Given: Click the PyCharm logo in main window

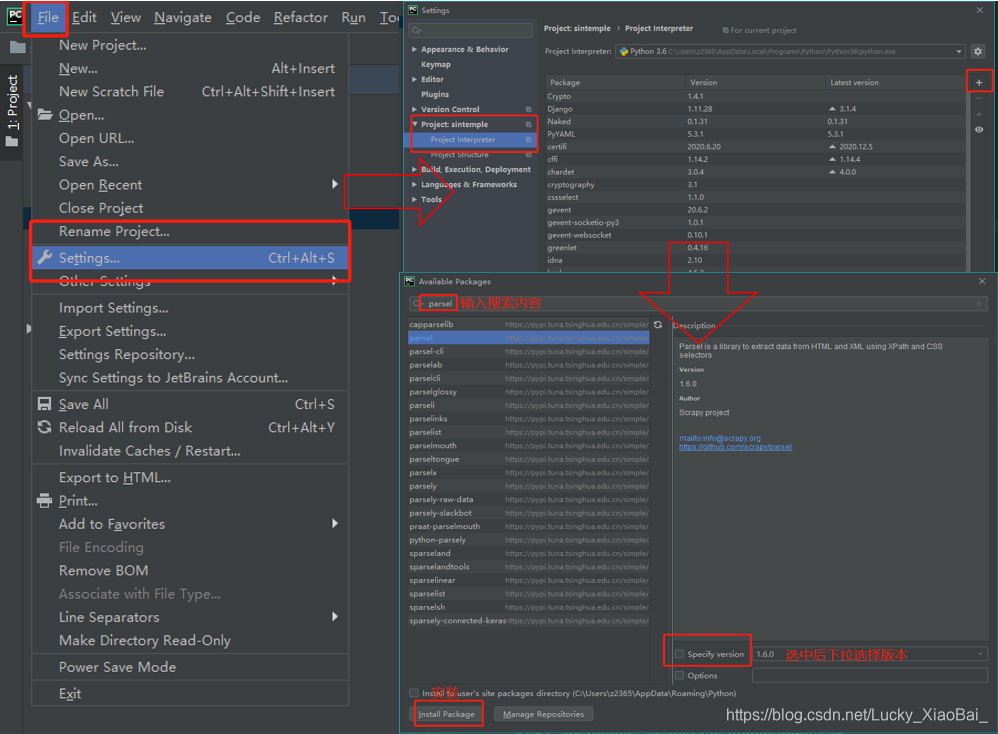Looking at the screenshot, I should (15, 17).
